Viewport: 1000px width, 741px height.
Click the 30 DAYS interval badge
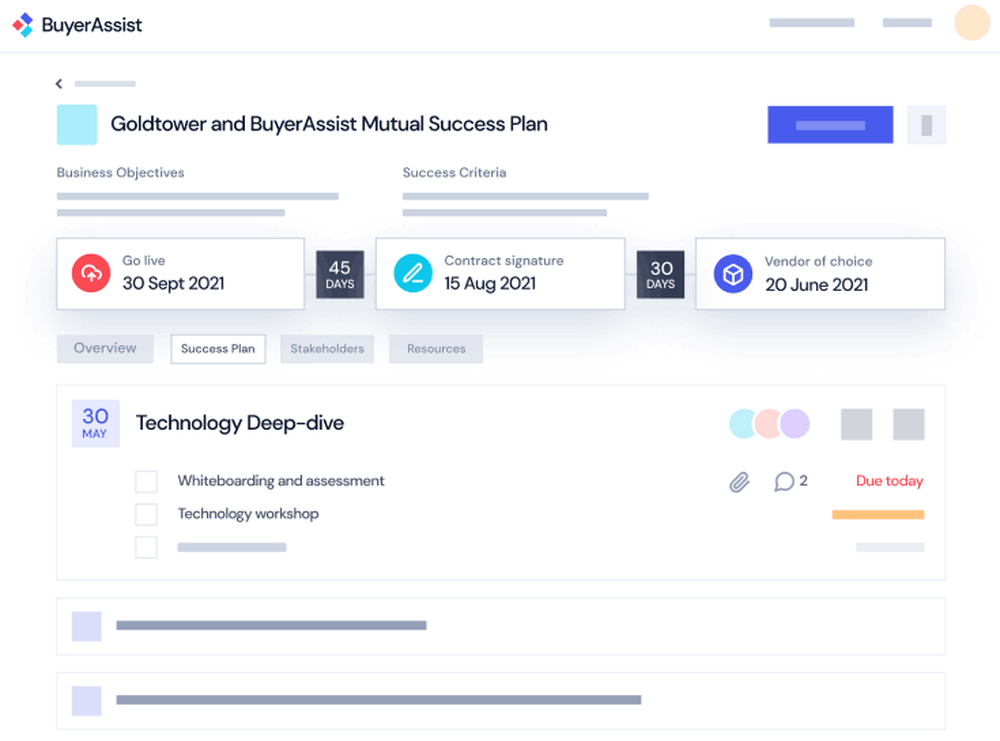click(x=661, y=274)
